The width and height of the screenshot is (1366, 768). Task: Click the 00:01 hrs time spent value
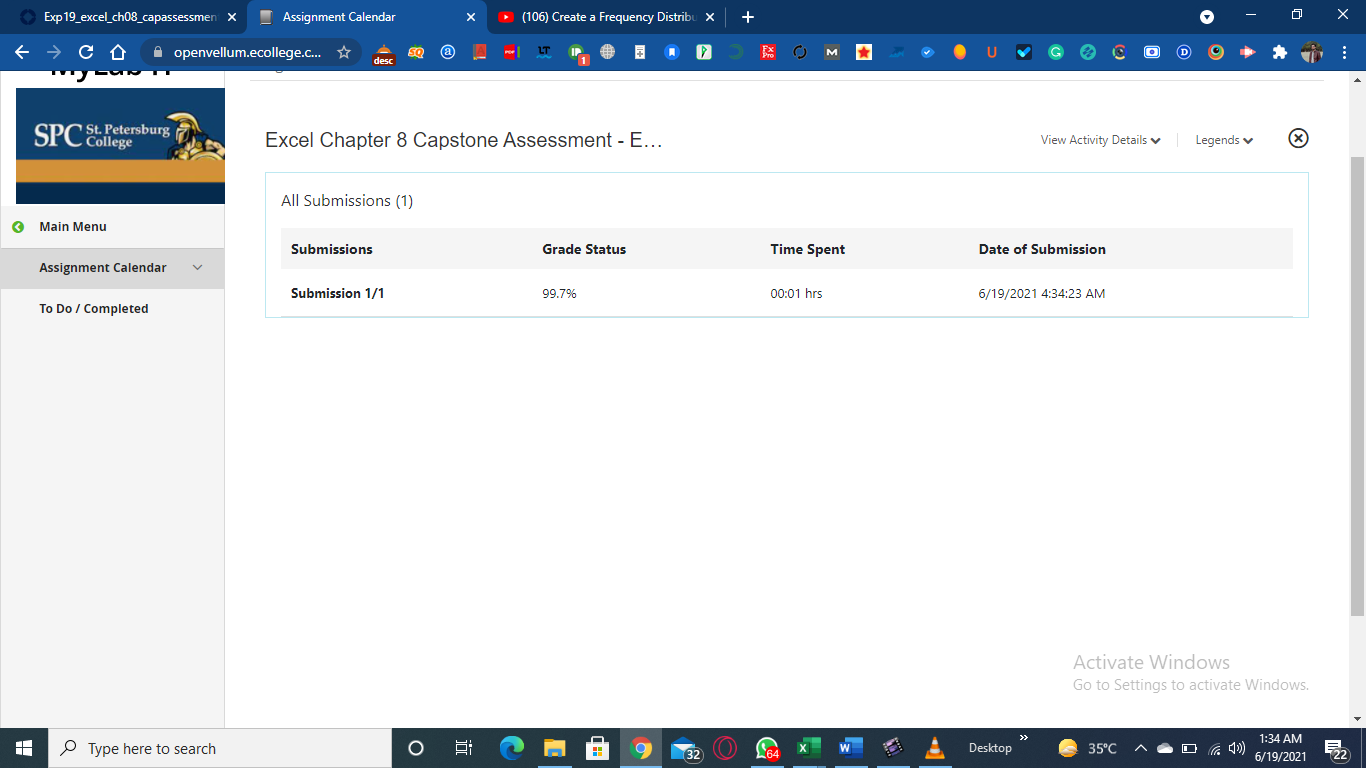tap(796, 294)
